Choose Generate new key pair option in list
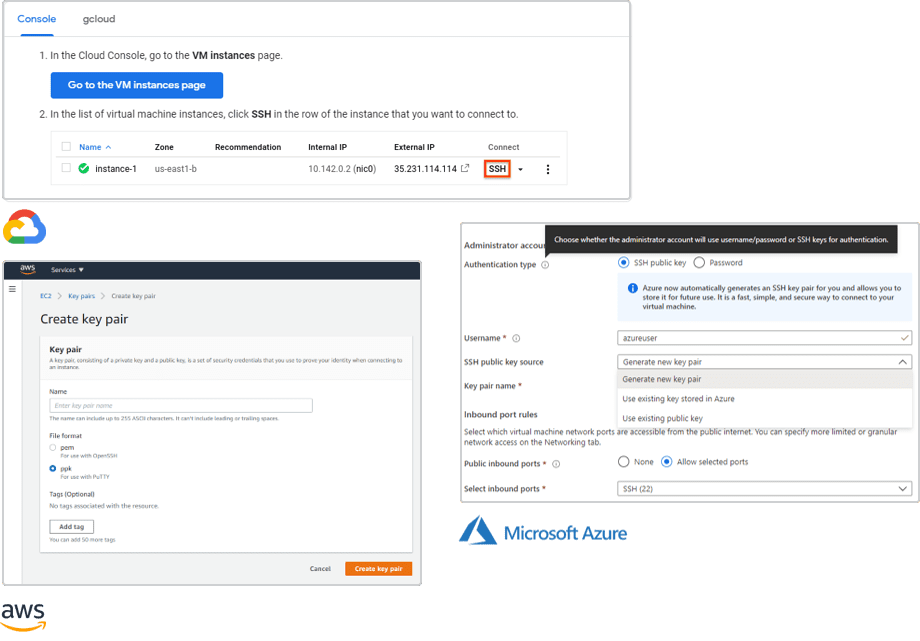 [765, 379]
